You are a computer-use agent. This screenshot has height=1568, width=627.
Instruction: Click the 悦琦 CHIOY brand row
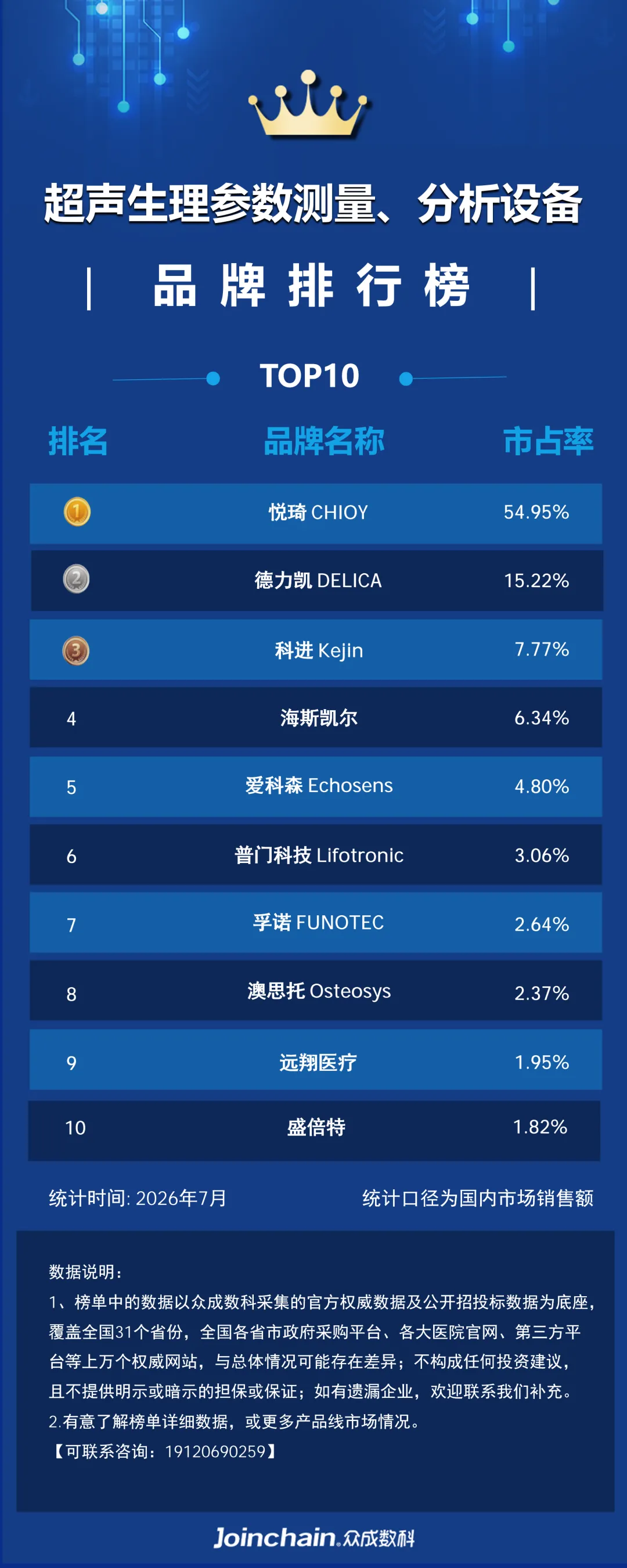click(316, 513)
